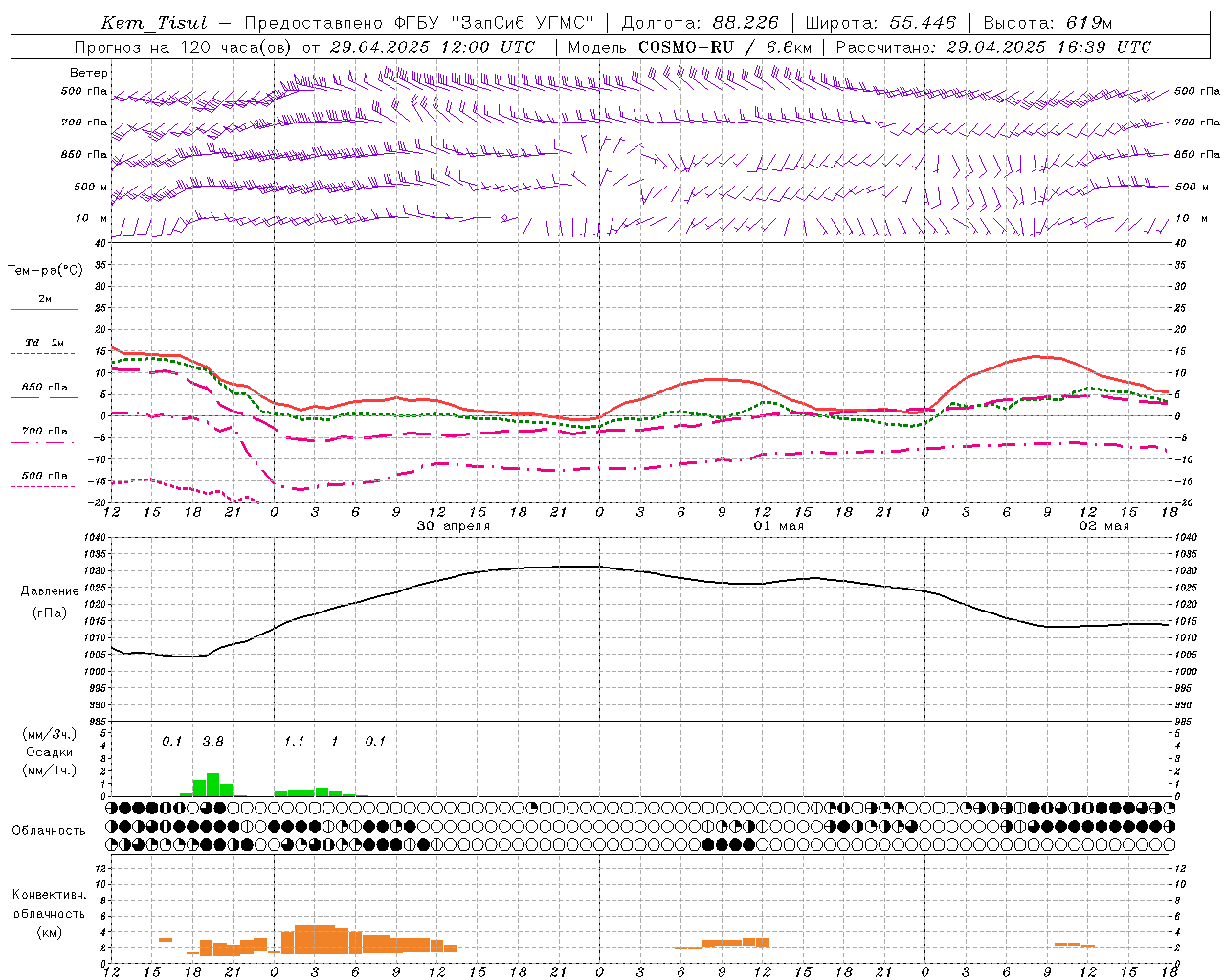Image resolution: width=1225 pixels, height=980 pixels.
Task: Click the (мм/1ч.) precipitation unit label
Action: tap(50, 770)
